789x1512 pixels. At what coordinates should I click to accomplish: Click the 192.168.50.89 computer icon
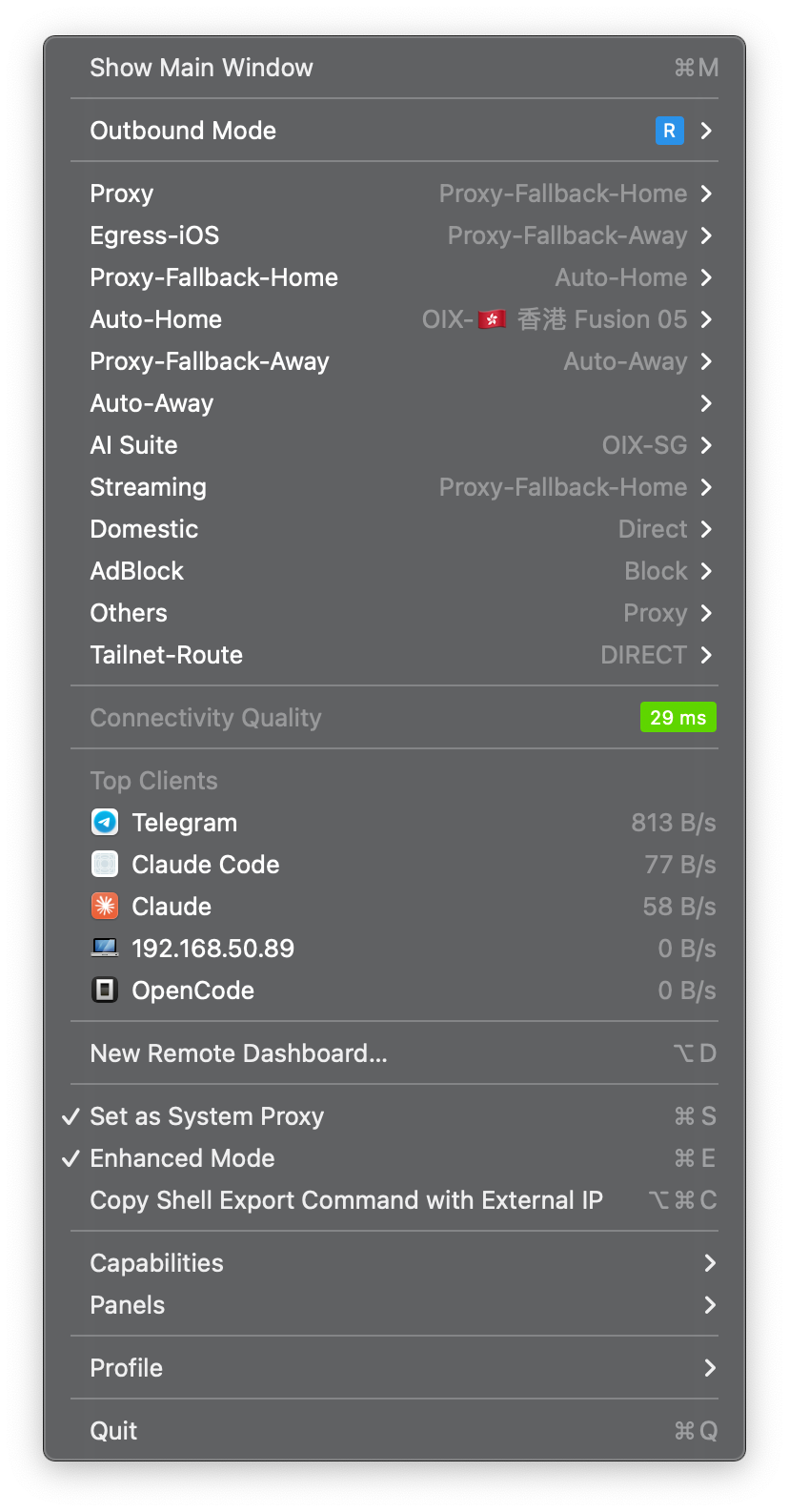pos(105,948)
